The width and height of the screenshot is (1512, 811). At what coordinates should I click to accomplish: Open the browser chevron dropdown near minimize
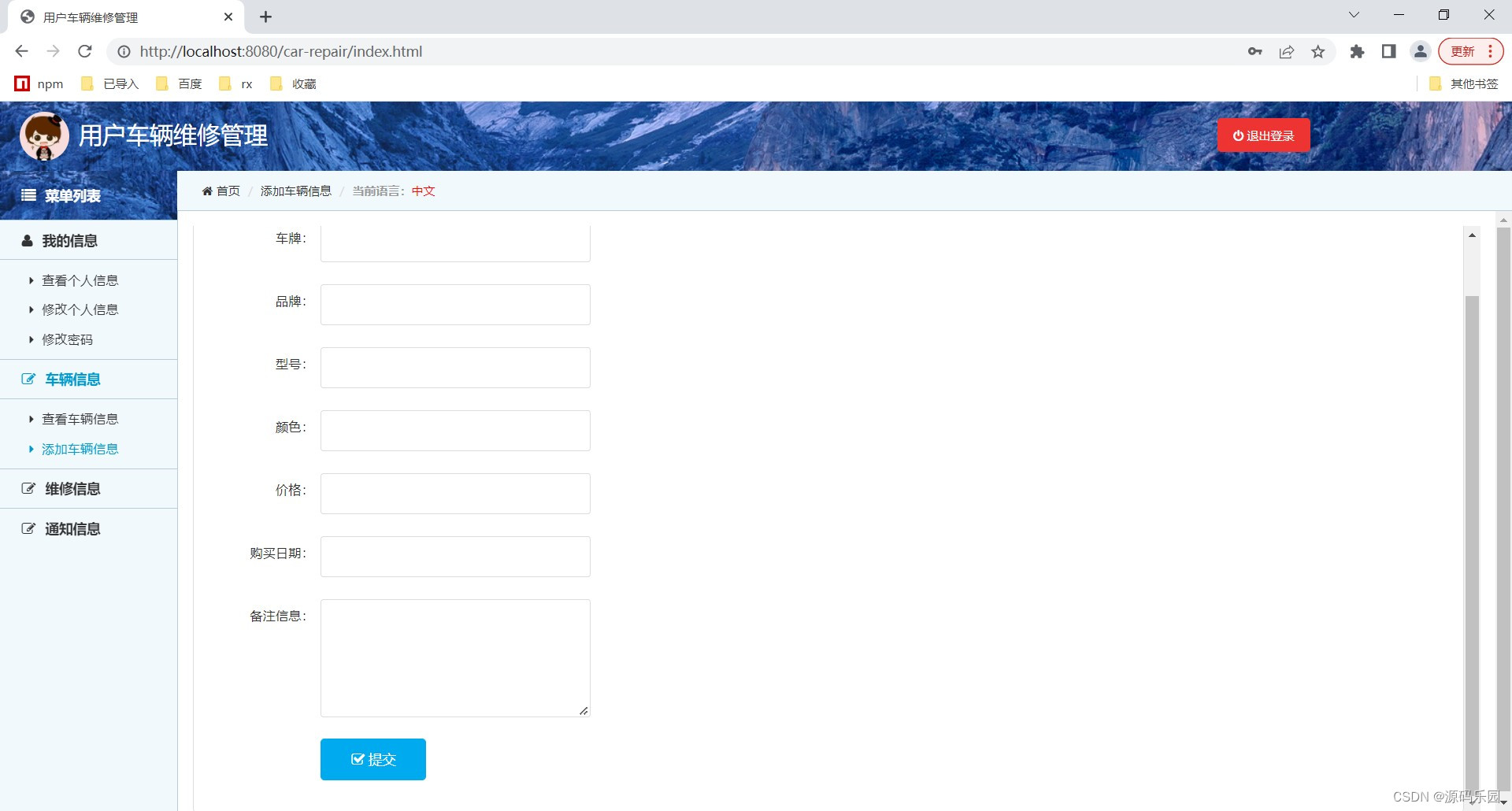click(x=1354, y=14)
